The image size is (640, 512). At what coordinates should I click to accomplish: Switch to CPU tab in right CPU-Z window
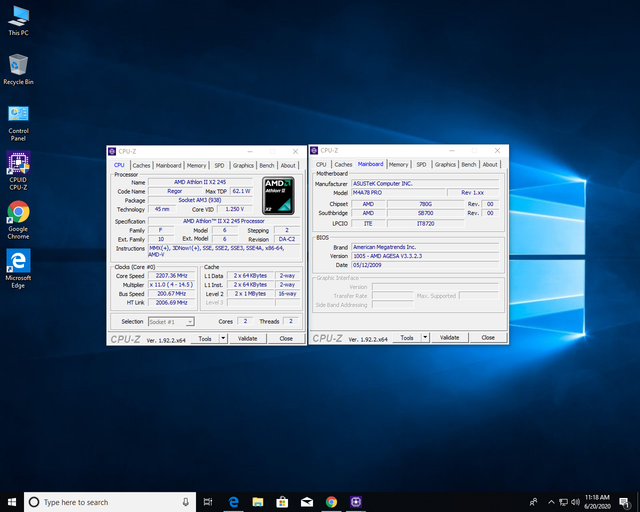pyautogui.click(x=321, y=165)
